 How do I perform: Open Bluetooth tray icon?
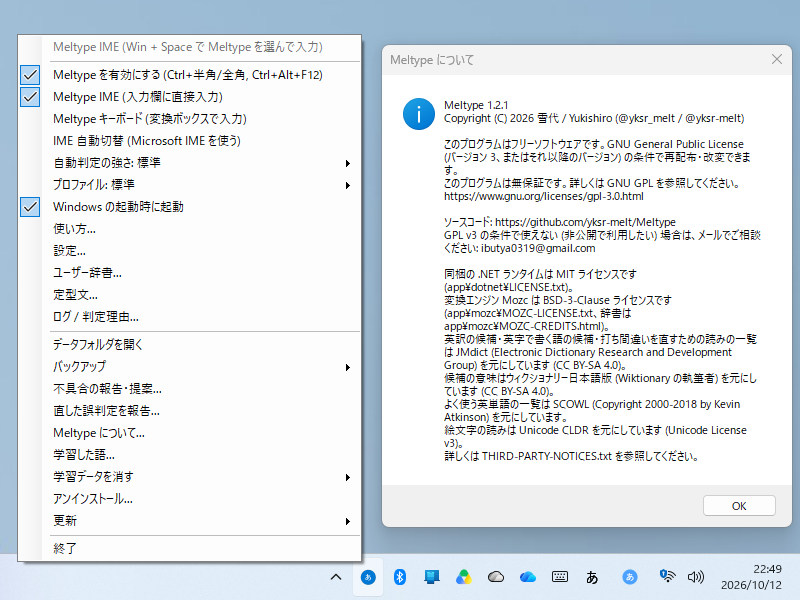tap(400, 577)
